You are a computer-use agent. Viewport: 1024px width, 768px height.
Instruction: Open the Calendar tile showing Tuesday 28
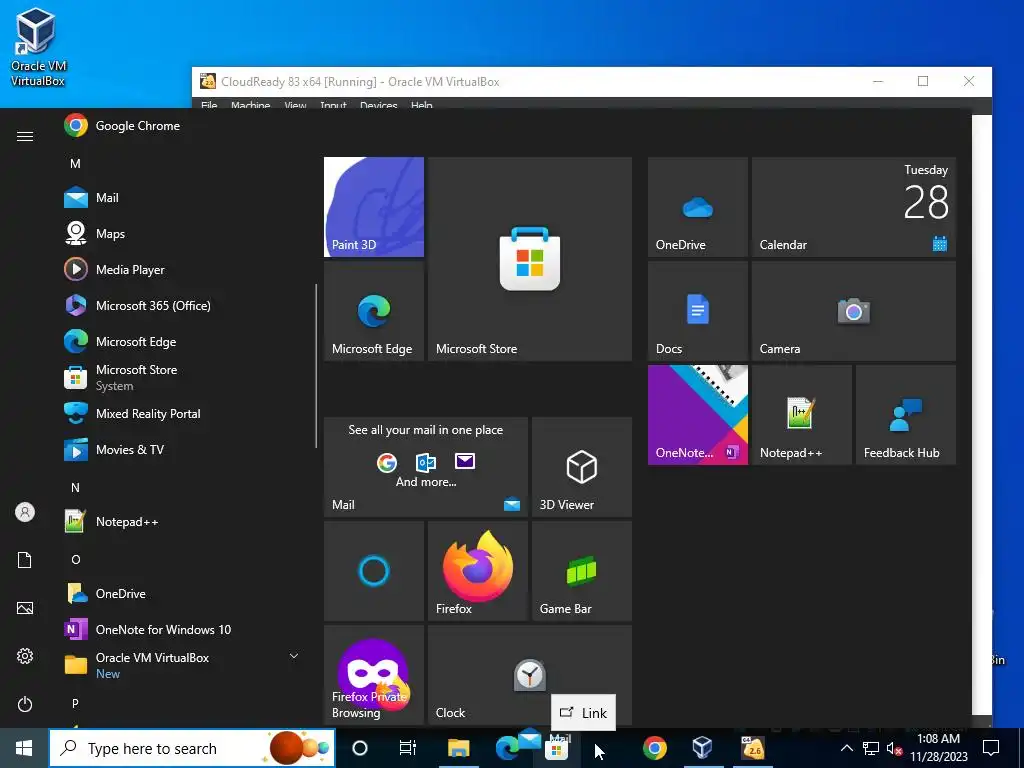(x=854, y=207)
